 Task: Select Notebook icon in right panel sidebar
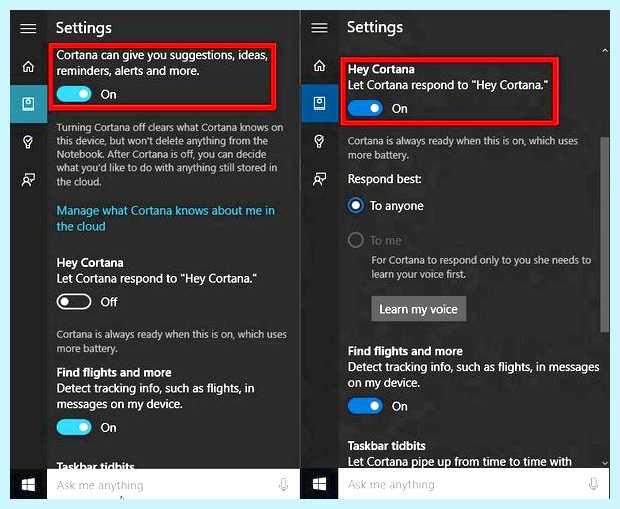coord(319,104)
